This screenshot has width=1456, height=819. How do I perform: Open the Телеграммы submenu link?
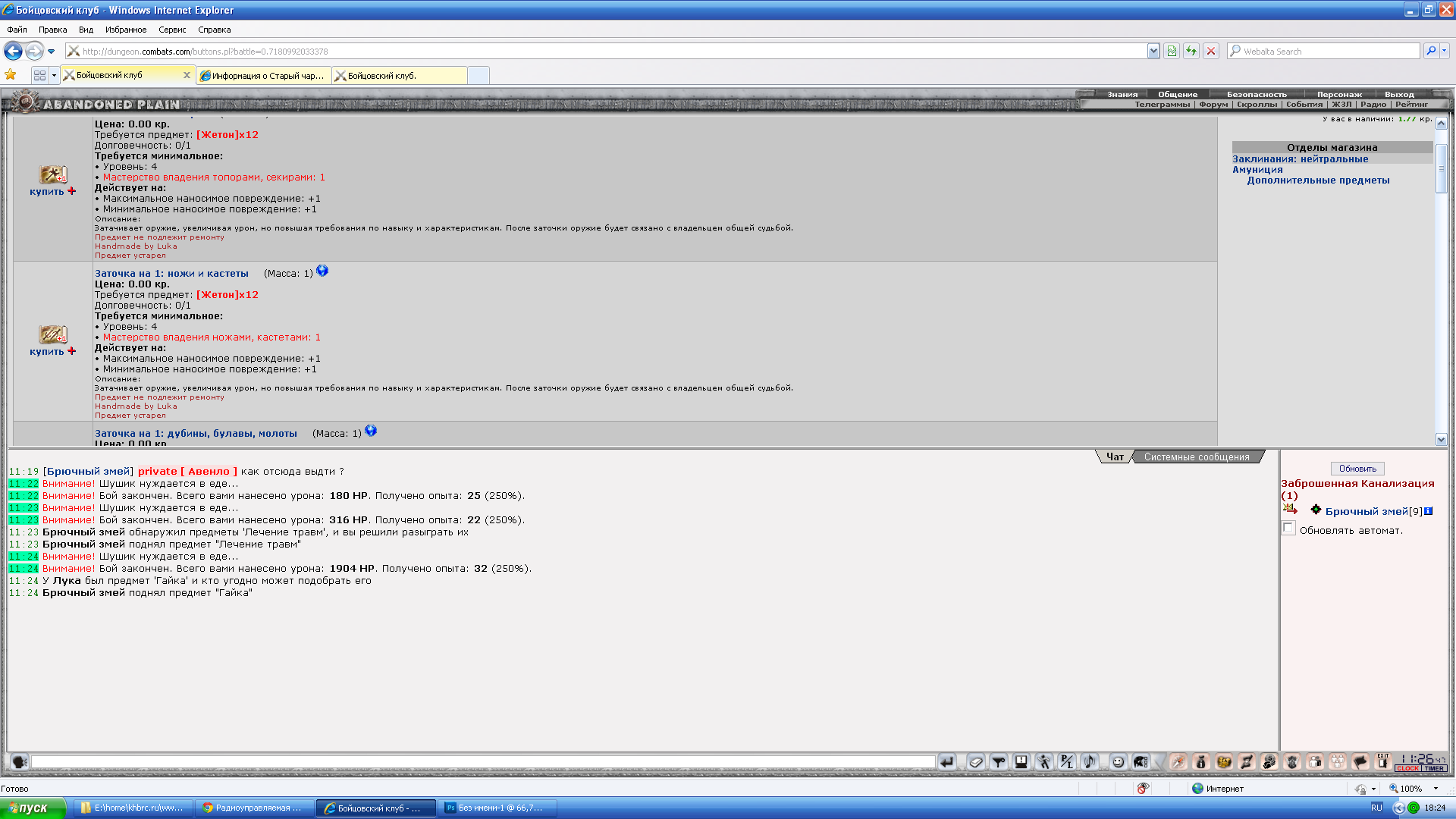(1162, 104)
